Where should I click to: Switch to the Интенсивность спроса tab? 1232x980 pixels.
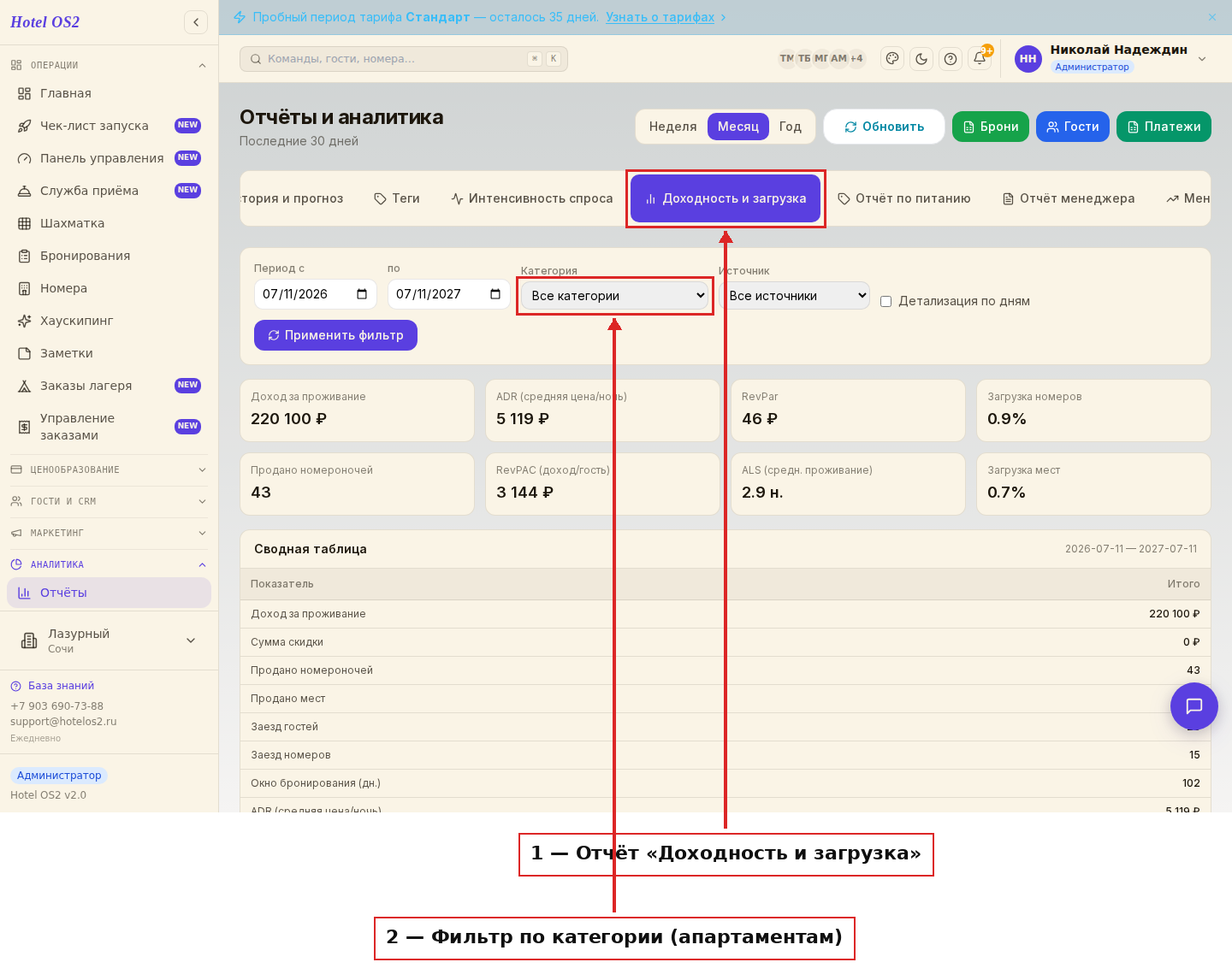tap(532, 198)
